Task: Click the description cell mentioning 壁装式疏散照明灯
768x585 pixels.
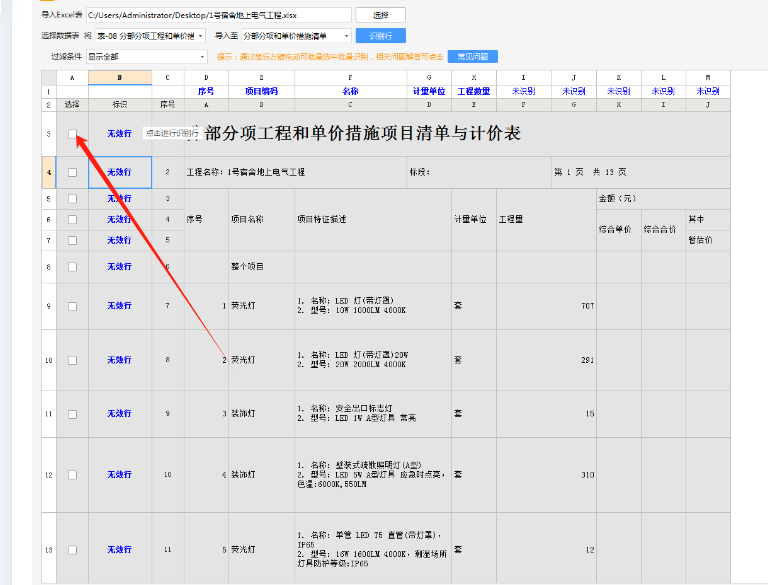Action: tap(373, 475)
